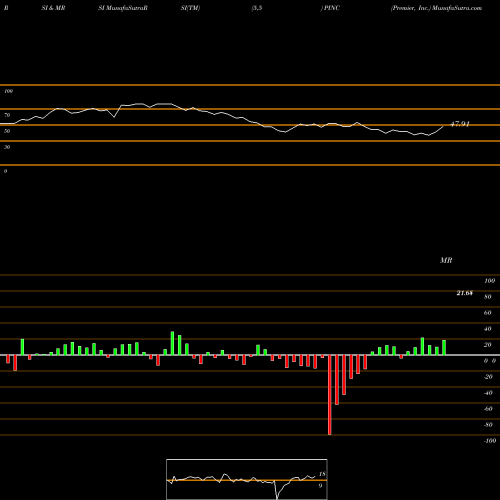Click the MR axis label 60
Screen dimensions: 500x500
[488, 313]
